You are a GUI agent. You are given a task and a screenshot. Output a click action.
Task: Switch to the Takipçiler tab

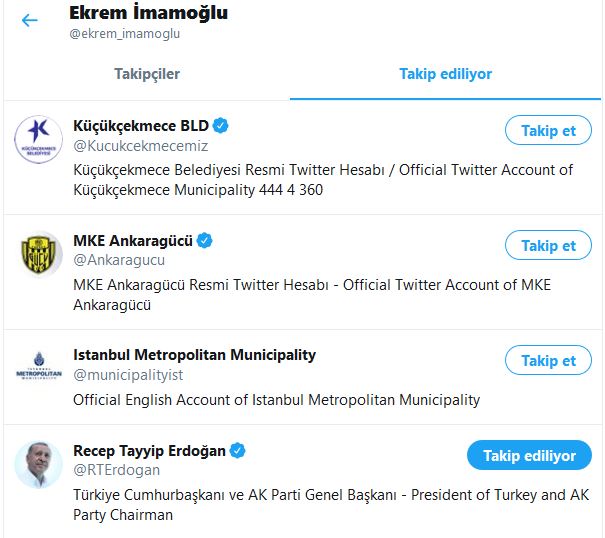point(147,74)
